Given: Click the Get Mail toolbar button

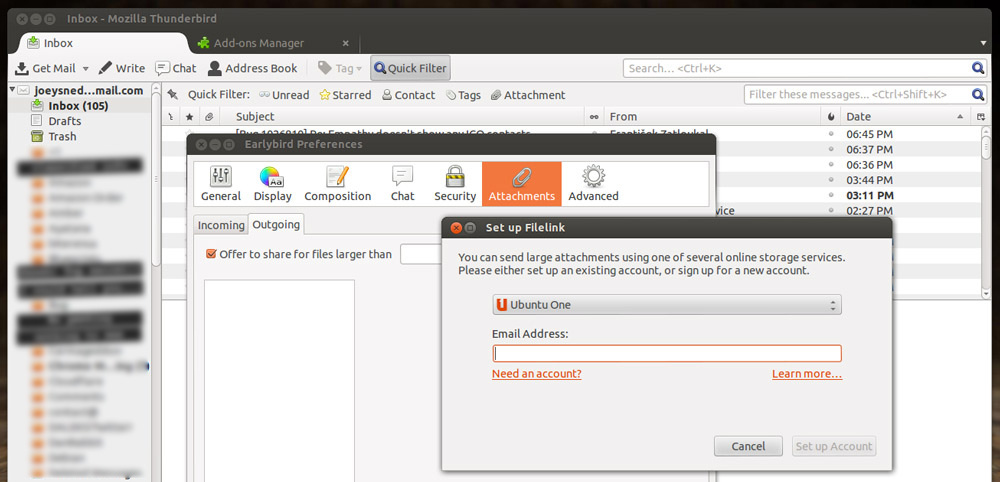Looking at the screenshot, I should click(x=45, y=68).
